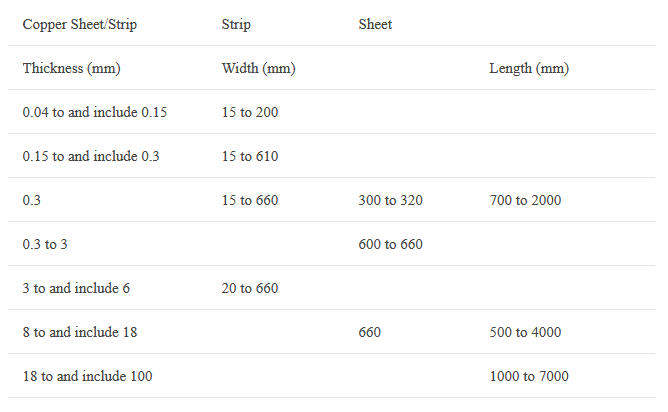
Task: Select the '0.04 to and include 0.15' thickness
Action: [94, 112]
